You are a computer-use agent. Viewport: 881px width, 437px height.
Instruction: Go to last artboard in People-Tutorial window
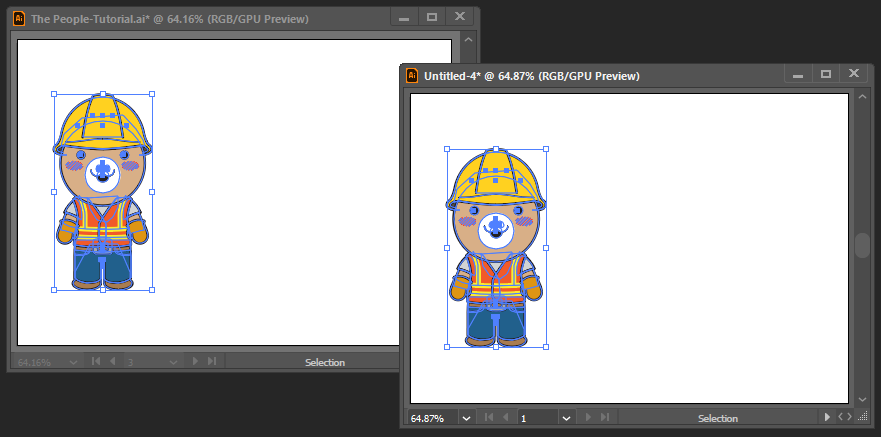pos(211,361)
